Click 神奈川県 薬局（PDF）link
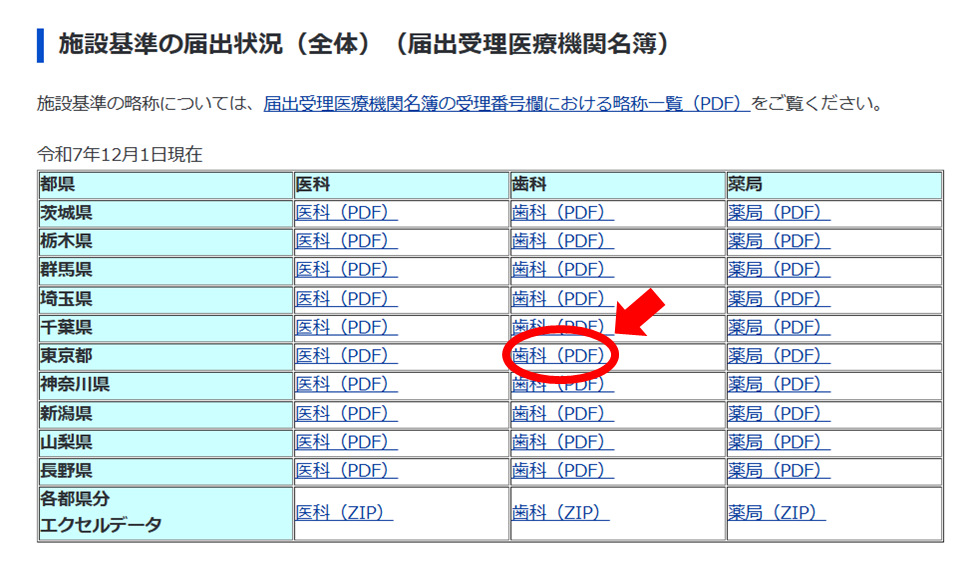975x569 pixels. [x=778, y=385]
